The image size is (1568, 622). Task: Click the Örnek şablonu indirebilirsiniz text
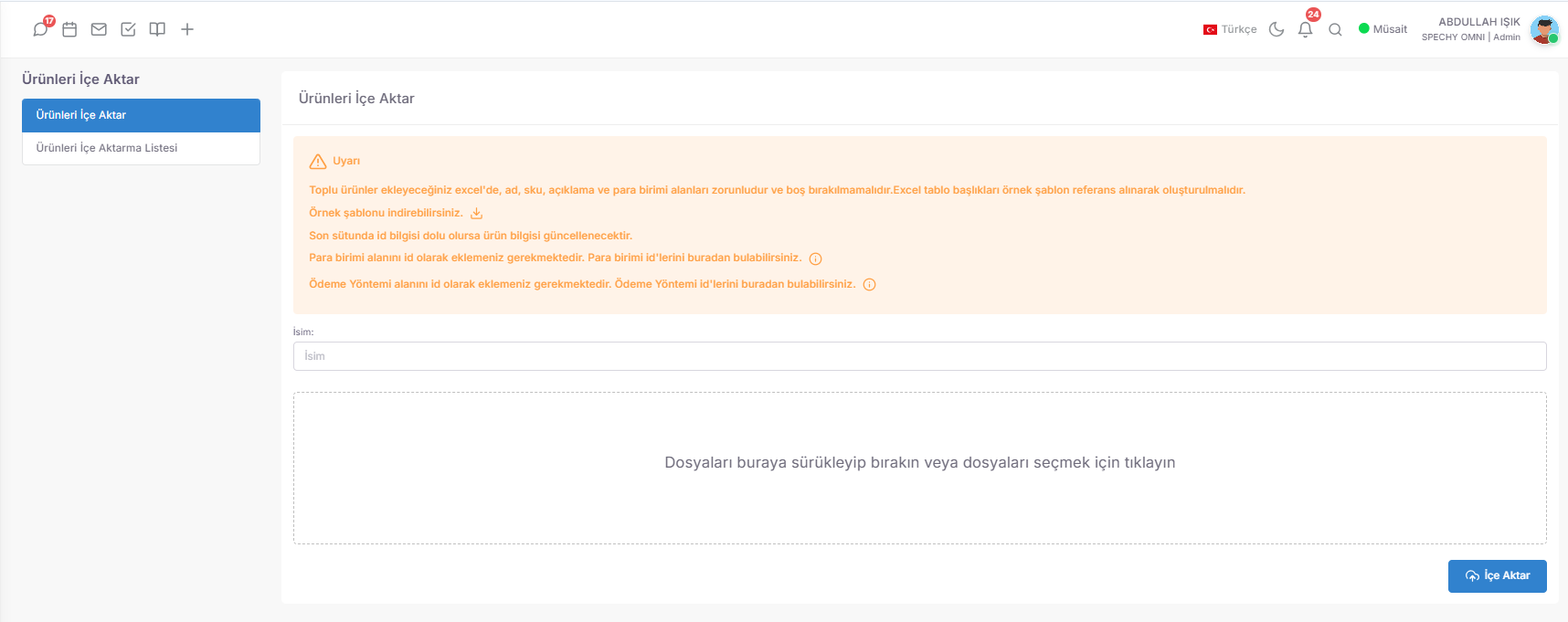pyautogui.click(x=386, y=213)
